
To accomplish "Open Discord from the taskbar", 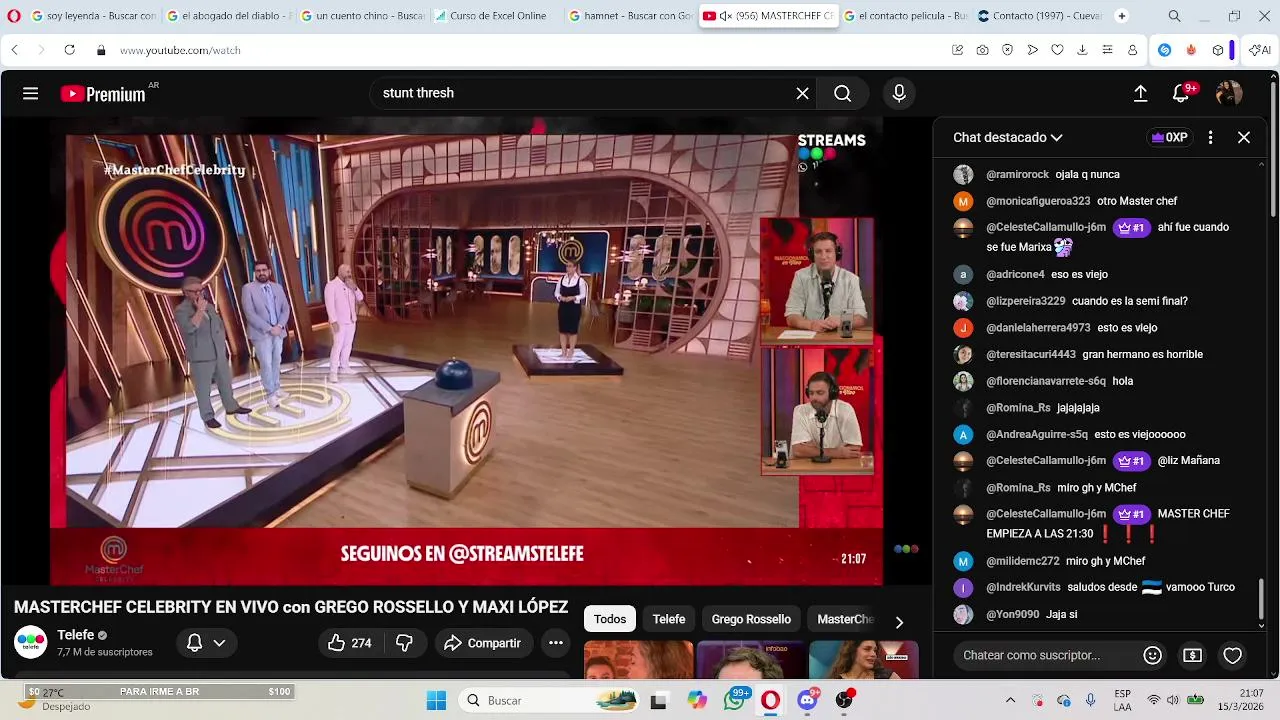I will (x=808, y=701).
